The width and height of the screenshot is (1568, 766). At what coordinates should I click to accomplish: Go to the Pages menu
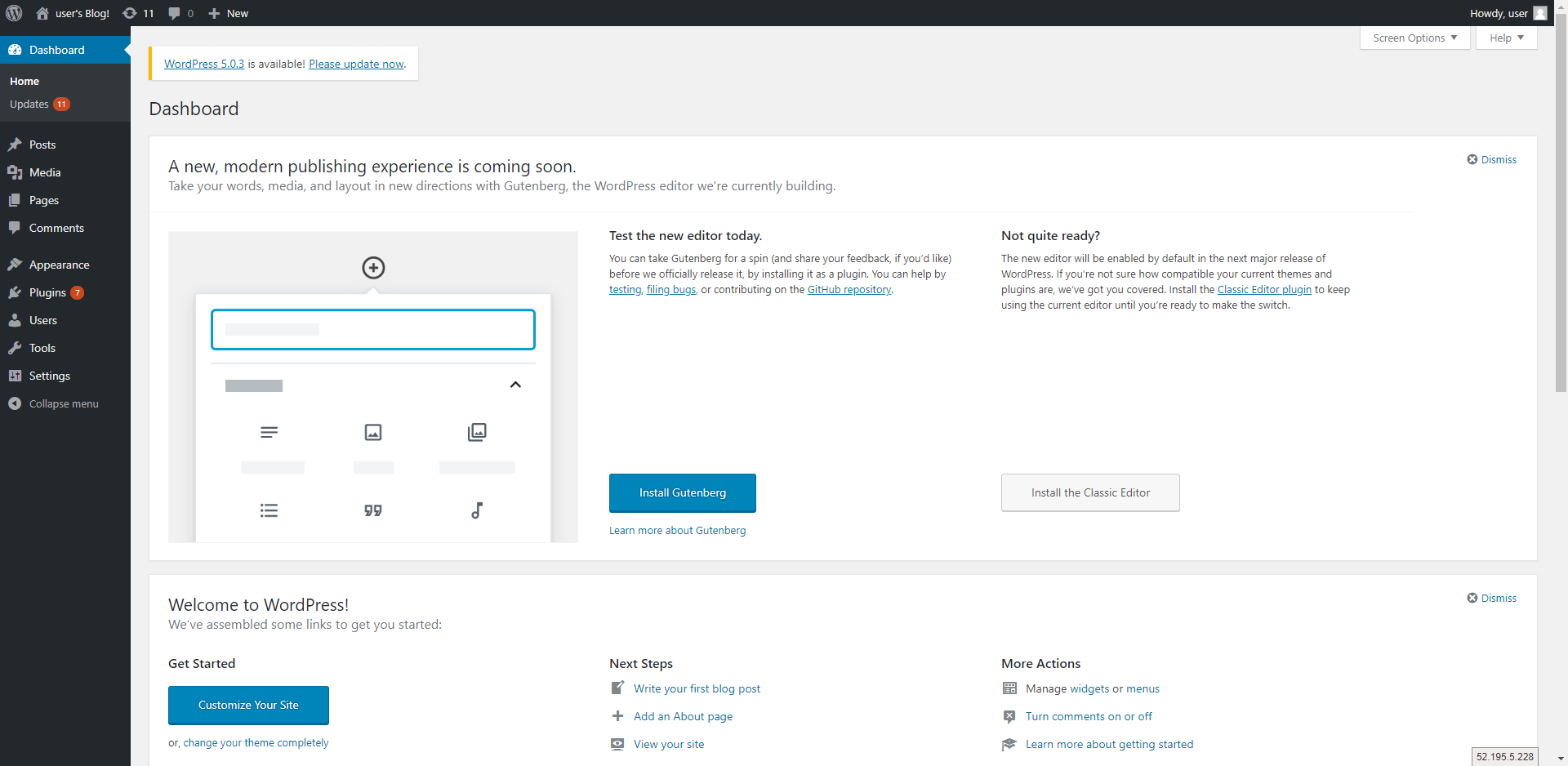point(44,200)
